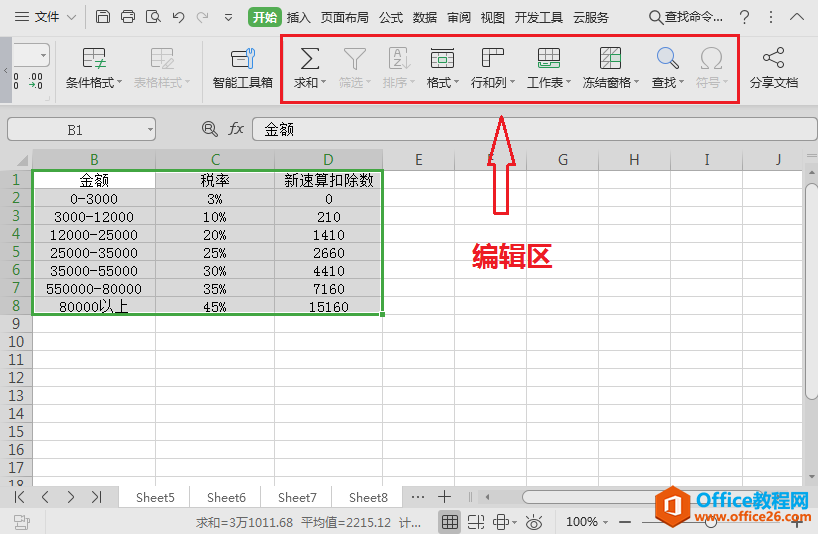Click the 条件格式 icon
The height and width of the screenshot is (534, 818).
pyautogui.click(x=94, y=58)
